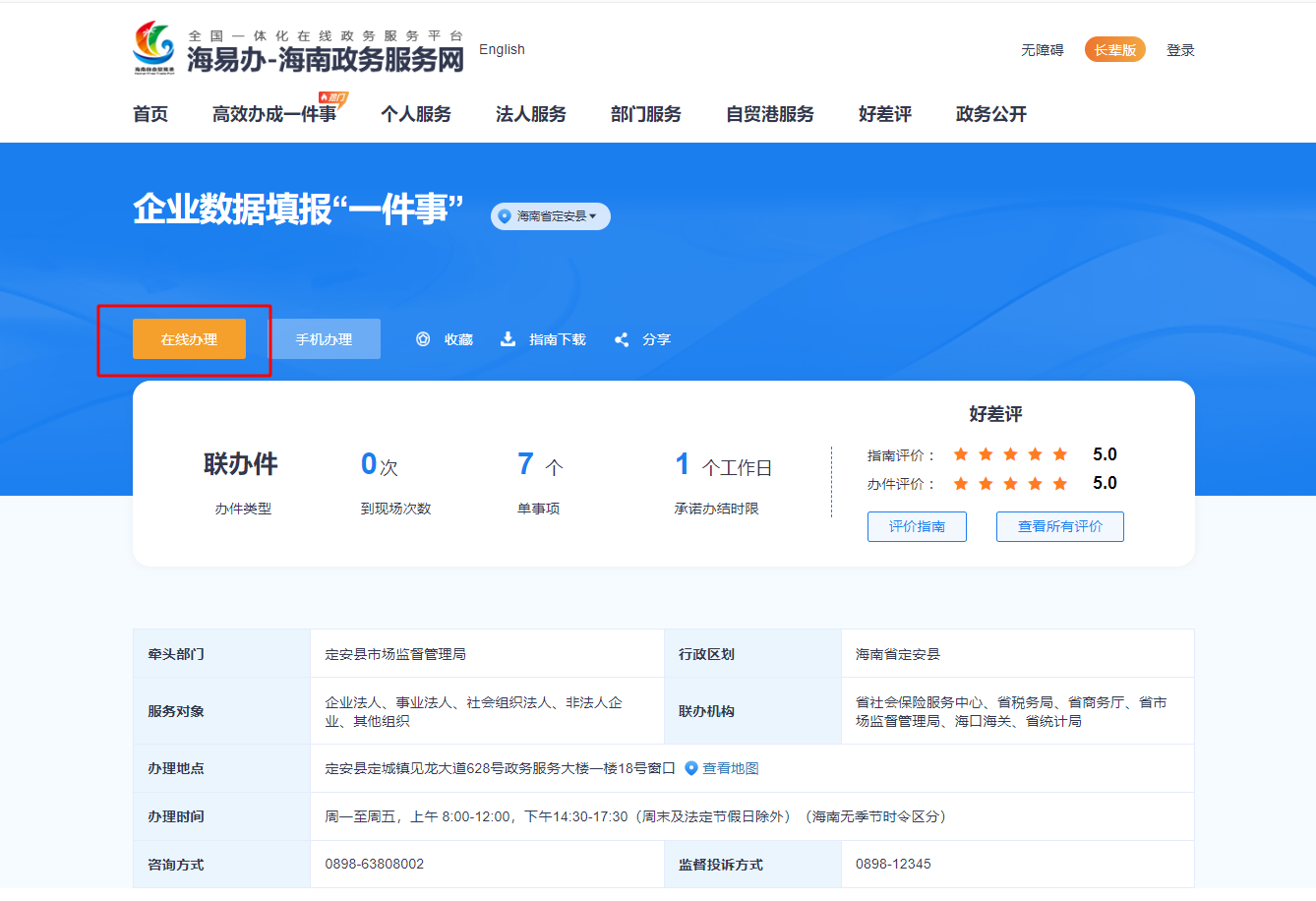Click the 指南下载 download icon

508,339
